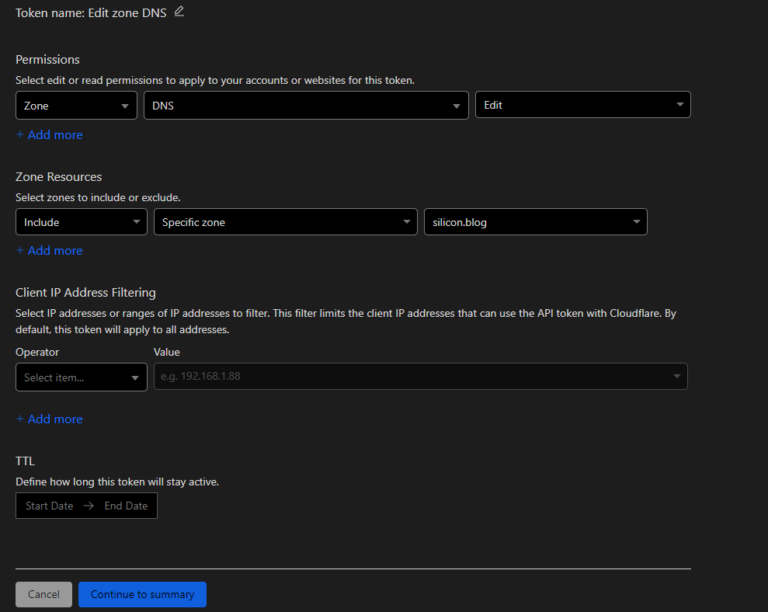Set the TTL End Date

(126, 506)
